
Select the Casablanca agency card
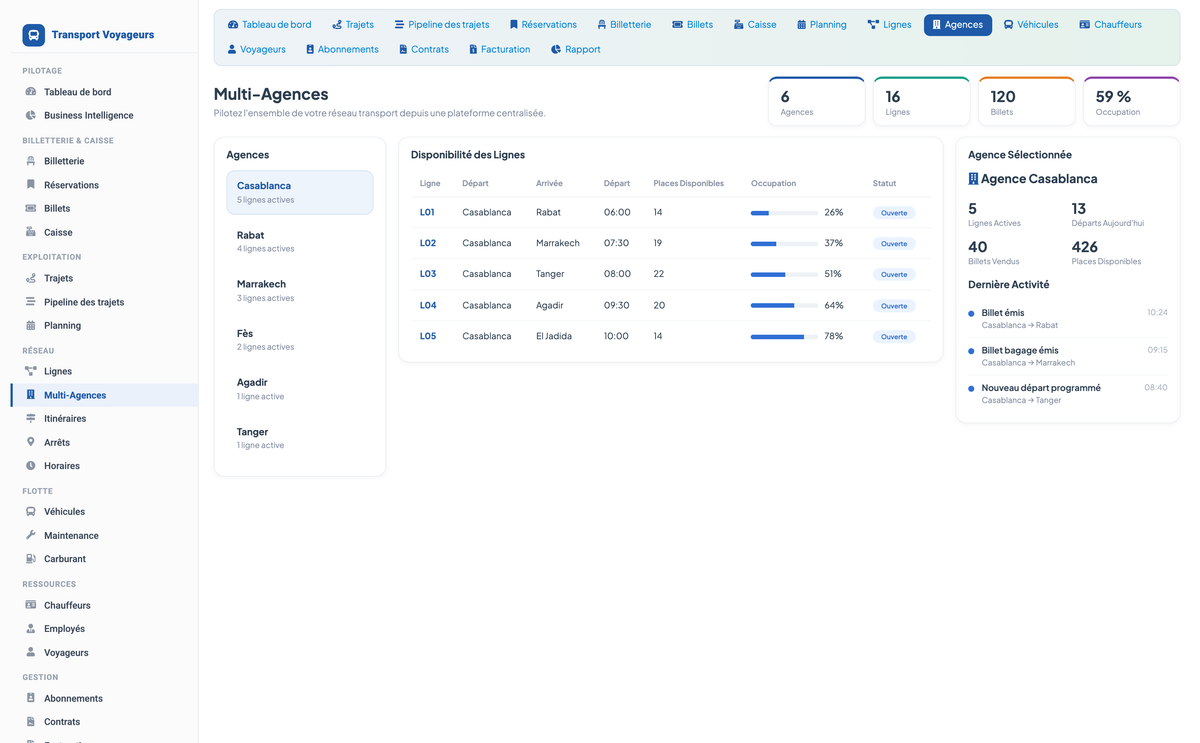pos(300,192)
